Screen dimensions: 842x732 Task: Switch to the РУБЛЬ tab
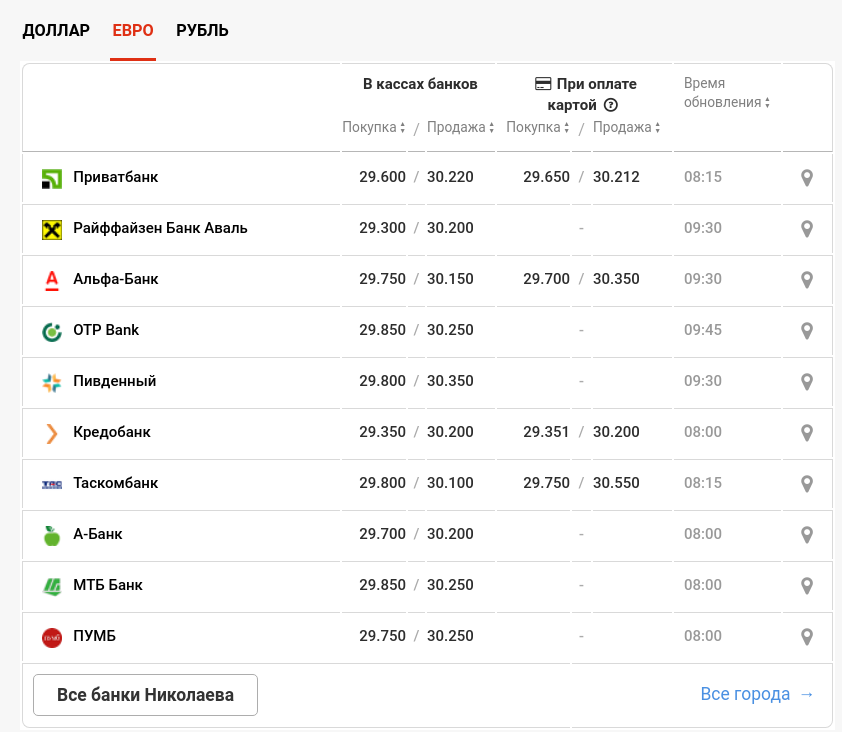click(202, 30)
